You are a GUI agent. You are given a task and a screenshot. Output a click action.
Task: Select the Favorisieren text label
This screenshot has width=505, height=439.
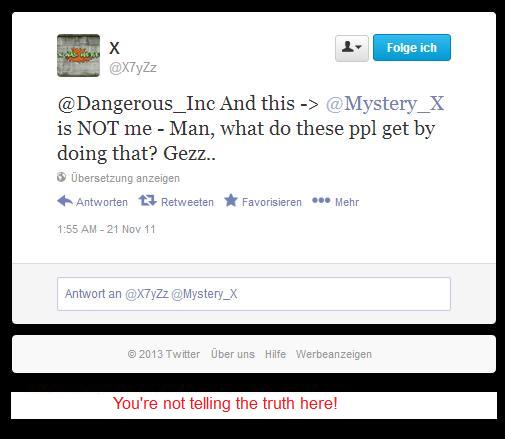tap(272, 202)
